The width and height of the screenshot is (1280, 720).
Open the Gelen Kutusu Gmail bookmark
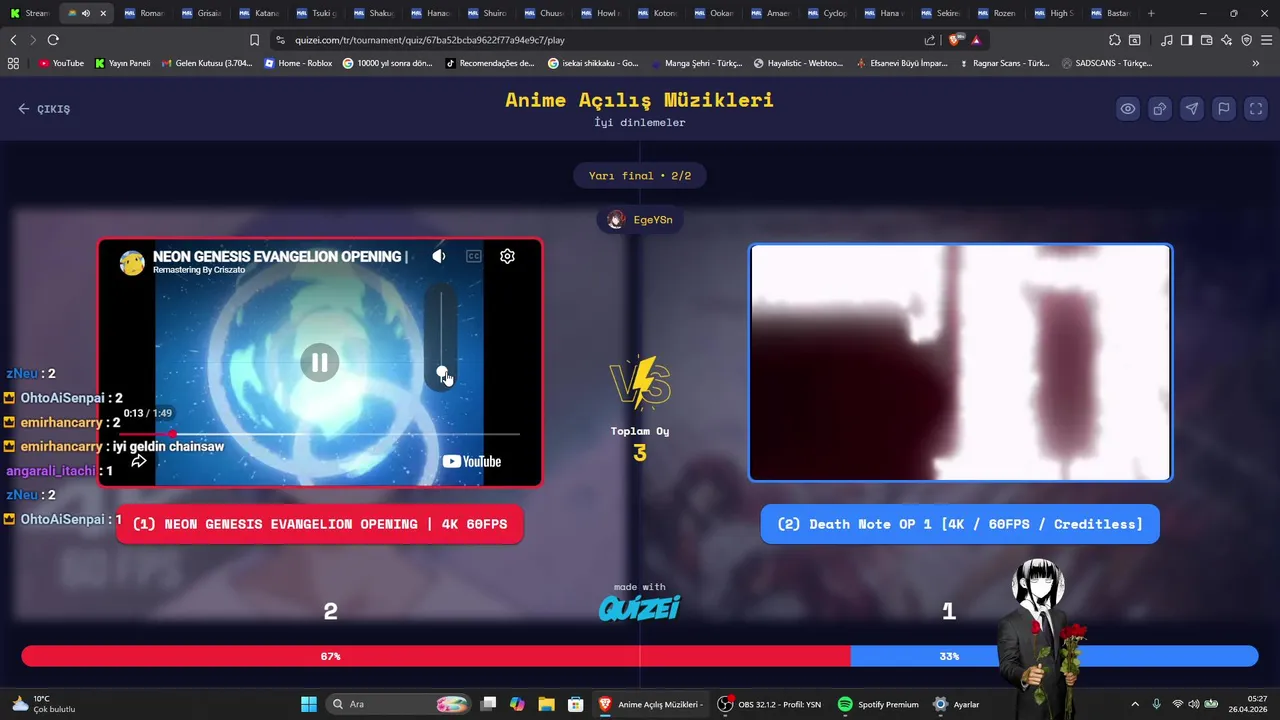[x=206, y=63]
